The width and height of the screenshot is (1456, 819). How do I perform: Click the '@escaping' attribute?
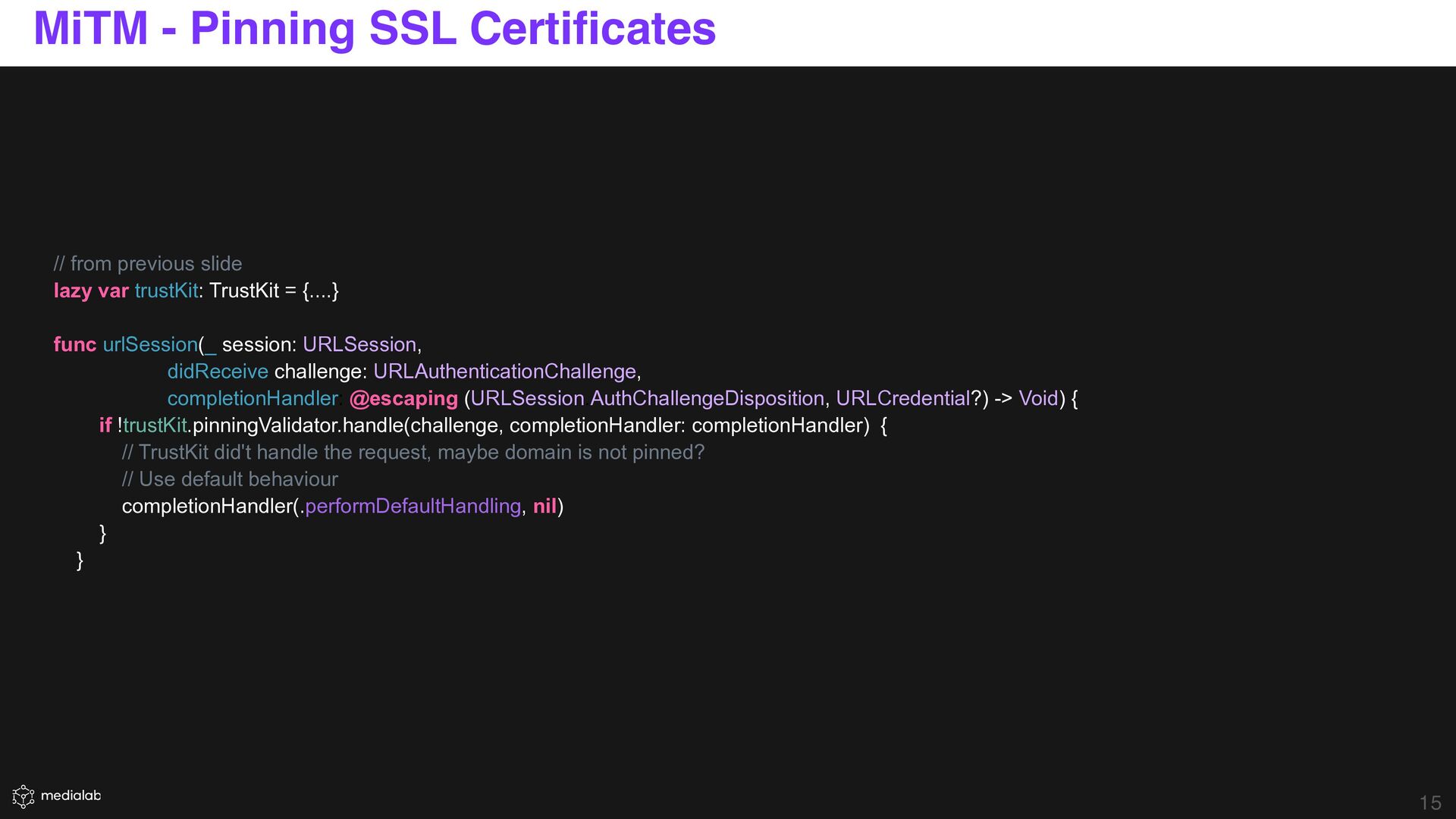(x=403, y=399)
